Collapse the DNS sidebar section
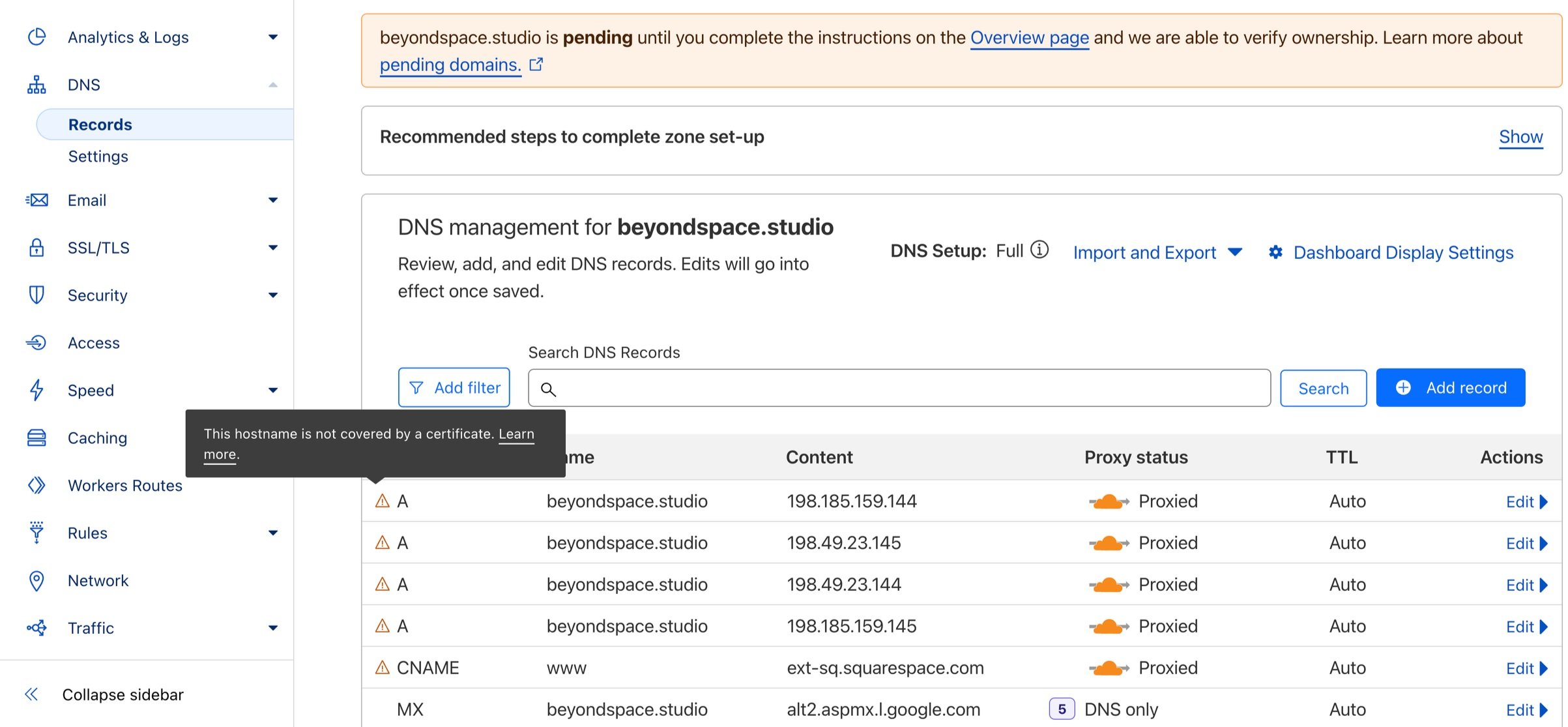This screenshot has height=727, width=1568. (273, 85)
